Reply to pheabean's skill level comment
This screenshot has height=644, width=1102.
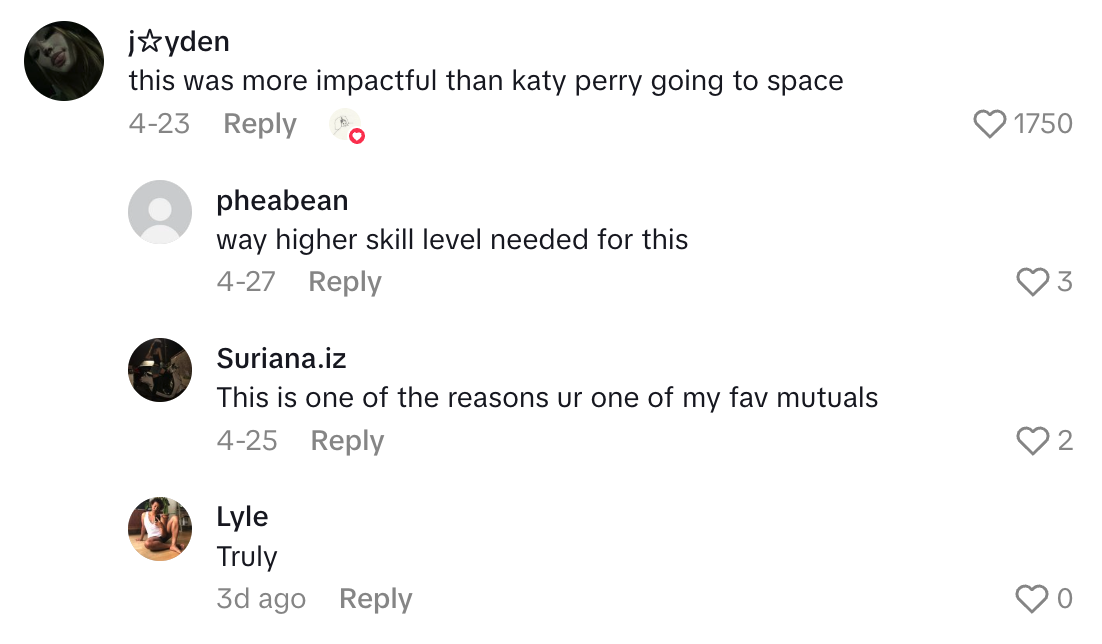(345, 282)
